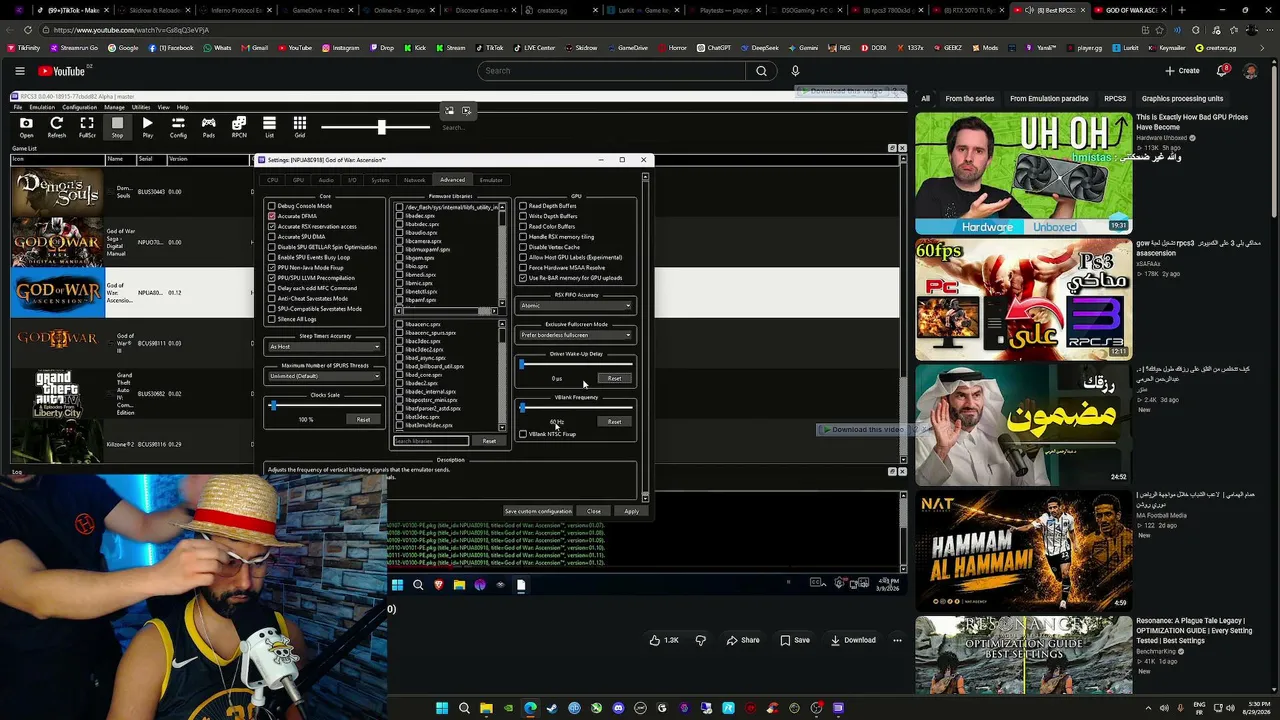Screen dimensions: 1280x720
Task: Click the Play icon in RPCS3 toolbar
Action: click(x=147, y=127)
